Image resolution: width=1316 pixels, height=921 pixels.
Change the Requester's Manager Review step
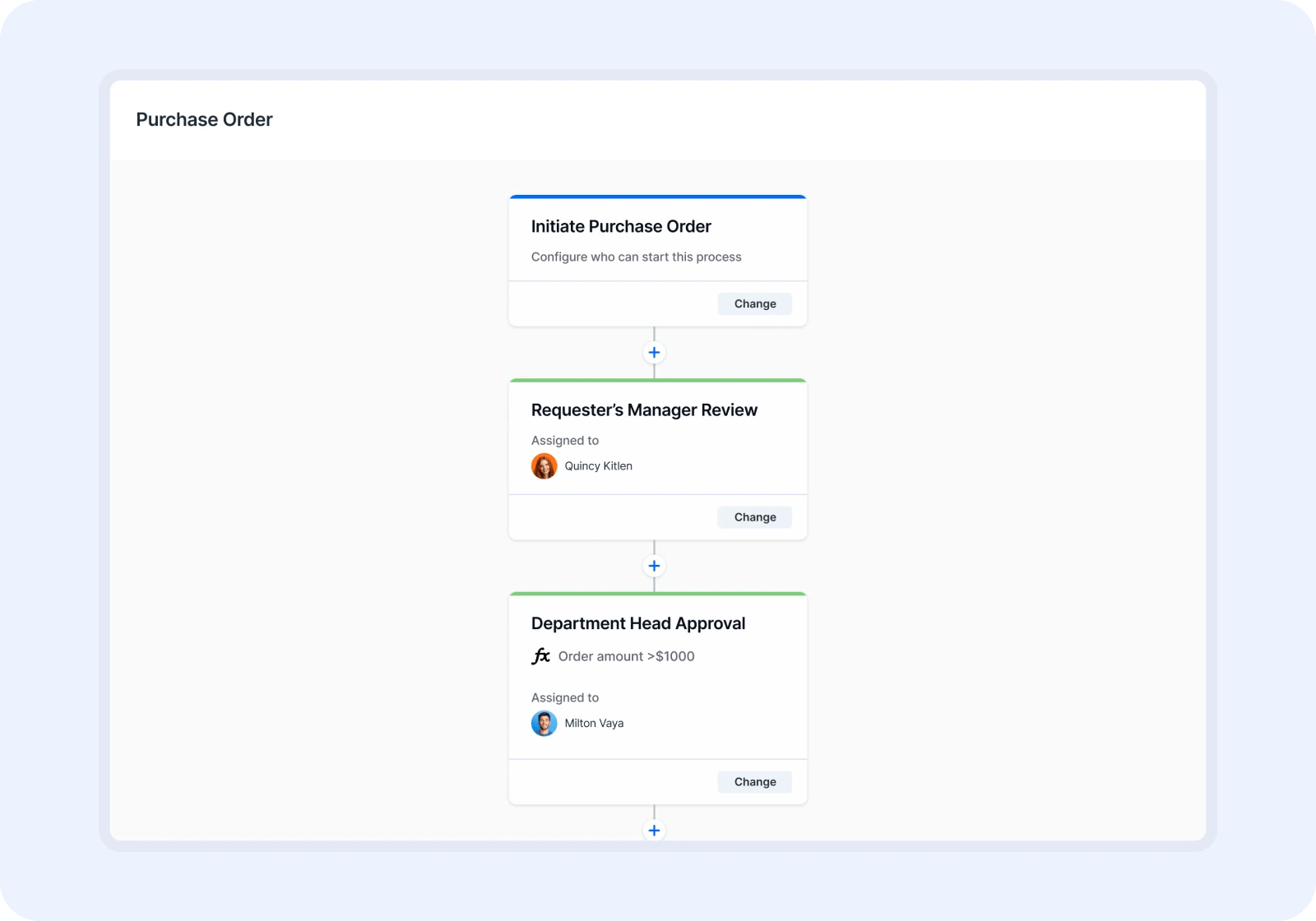[x=755, y=517]
